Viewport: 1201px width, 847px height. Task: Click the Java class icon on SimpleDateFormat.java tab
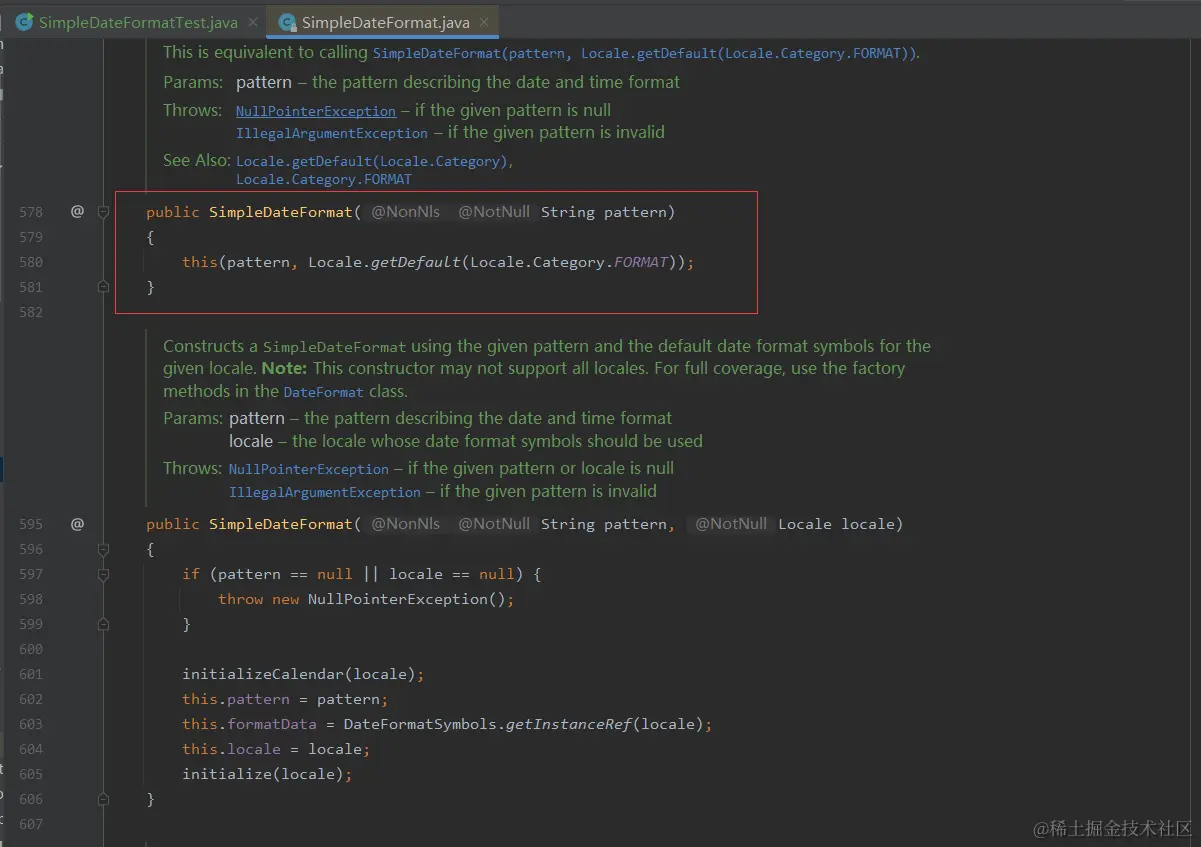[287, 22]
